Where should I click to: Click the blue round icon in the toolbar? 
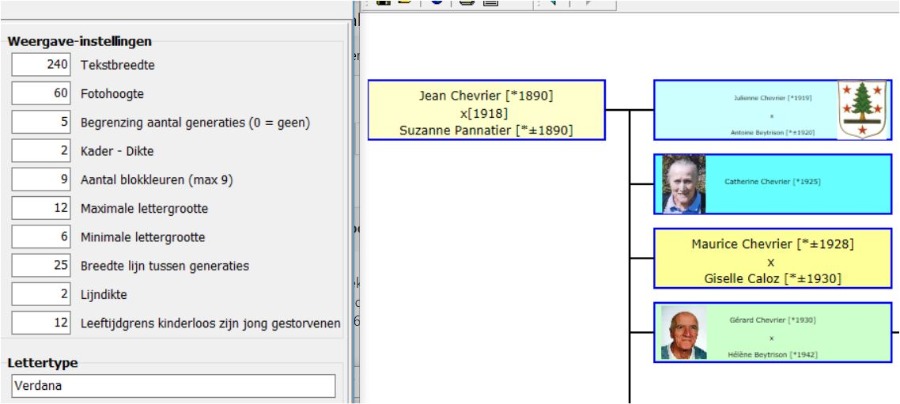tap(437, 3)
